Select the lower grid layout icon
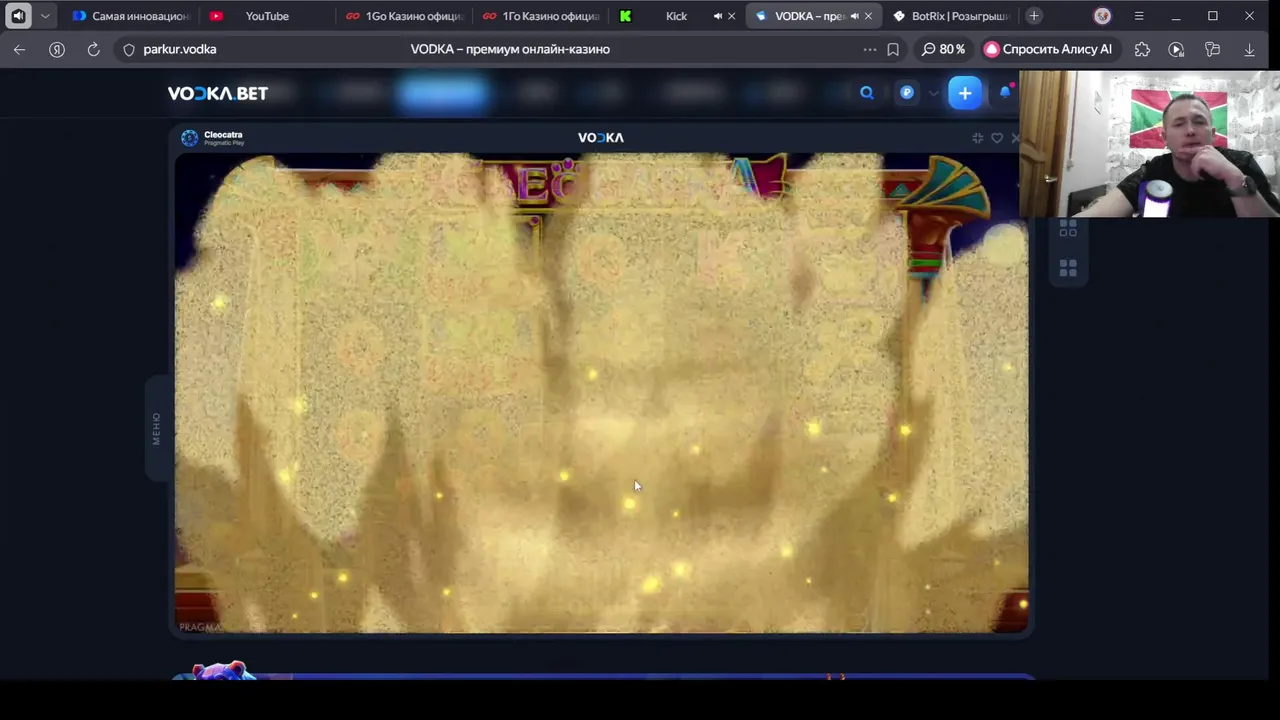 pos(1068,268)
